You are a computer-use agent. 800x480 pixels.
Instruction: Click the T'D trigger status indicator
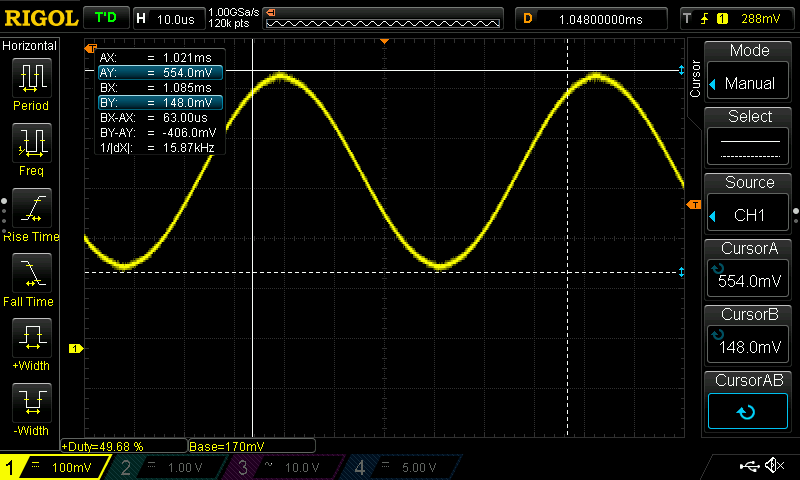tap(106, 18)
